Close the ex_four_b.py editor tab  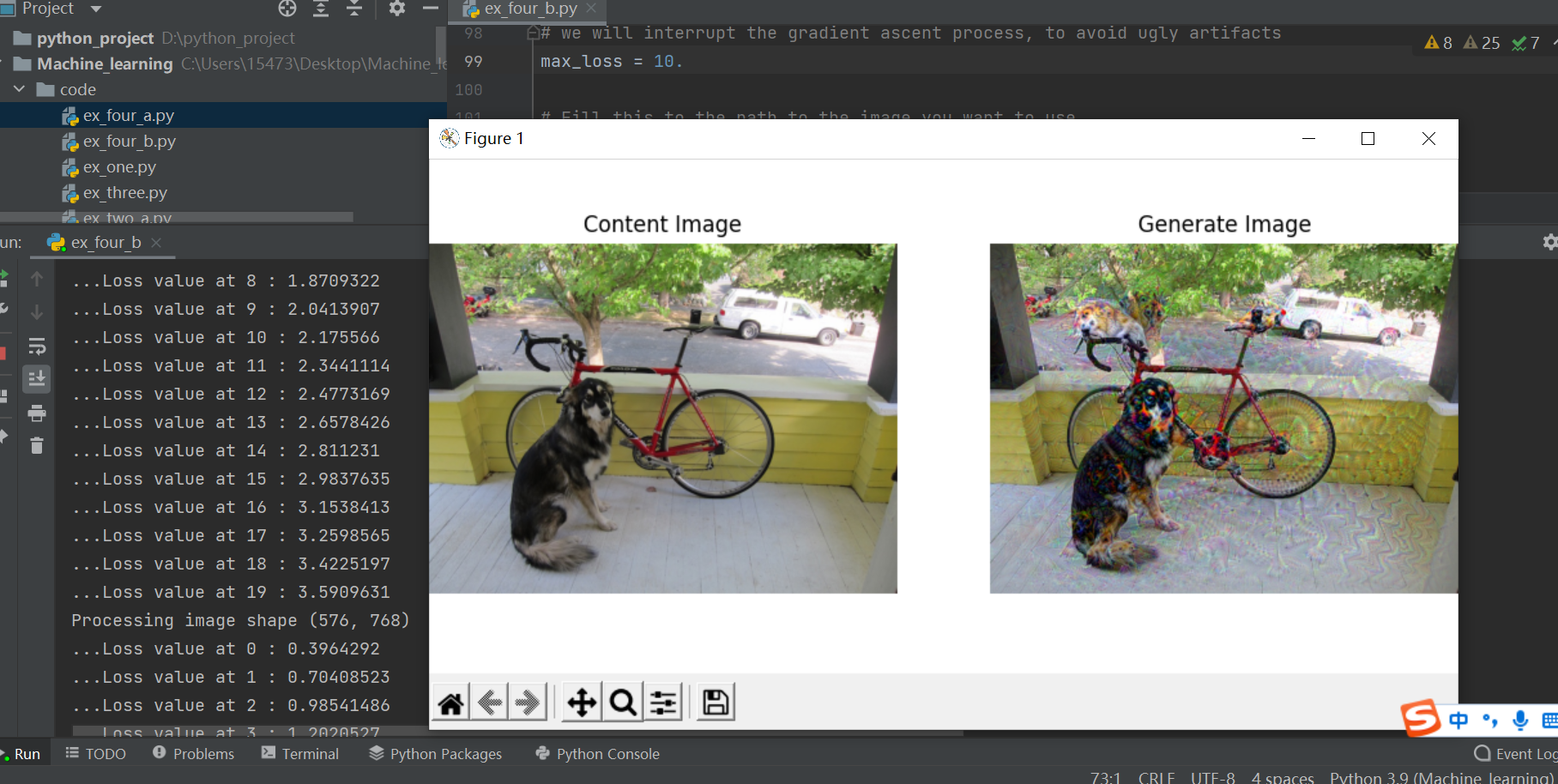tap(591, 9)
